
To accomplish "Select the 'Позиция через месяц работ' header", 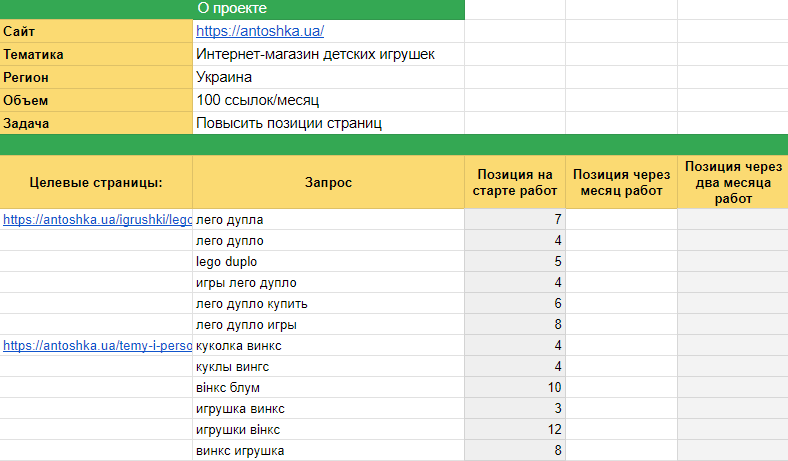I will (622, 182).
